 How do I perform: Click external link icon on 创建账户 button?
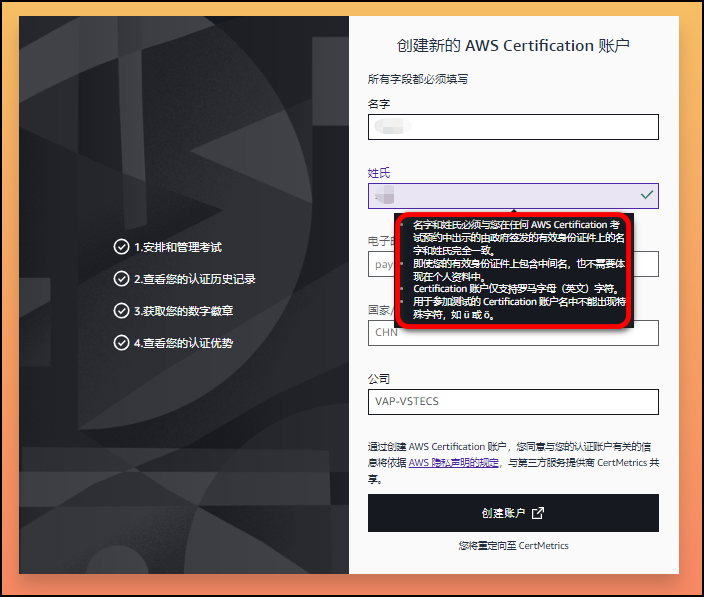tap(537, 513)
